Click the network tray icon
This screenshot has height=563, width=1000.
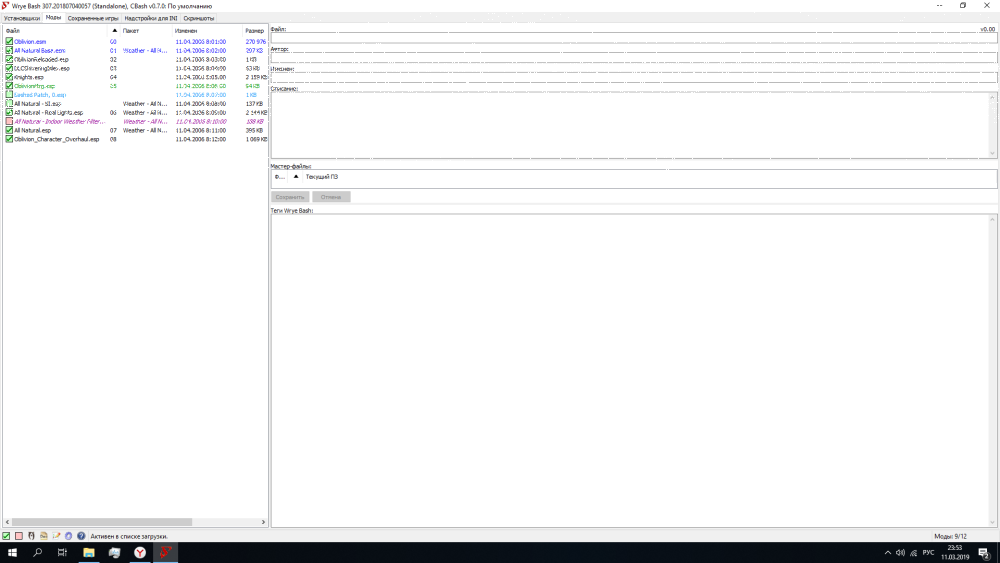pos(913,553)
